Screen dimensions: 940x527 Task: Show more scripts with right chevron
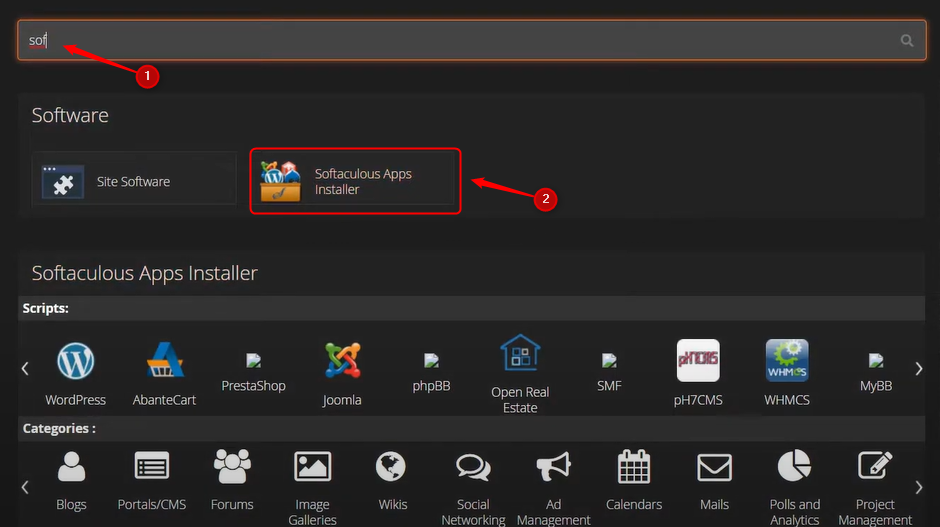(x=918, y=368)
